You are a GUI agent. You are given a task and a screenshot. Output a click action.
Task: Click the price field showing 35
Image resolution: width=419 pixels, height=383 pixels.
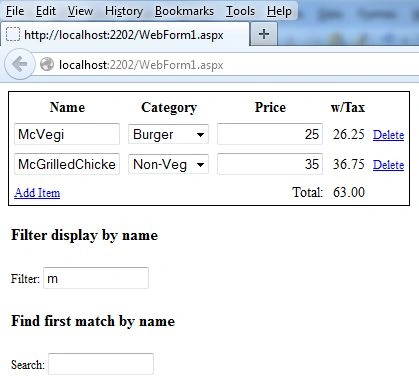(270, 164)
